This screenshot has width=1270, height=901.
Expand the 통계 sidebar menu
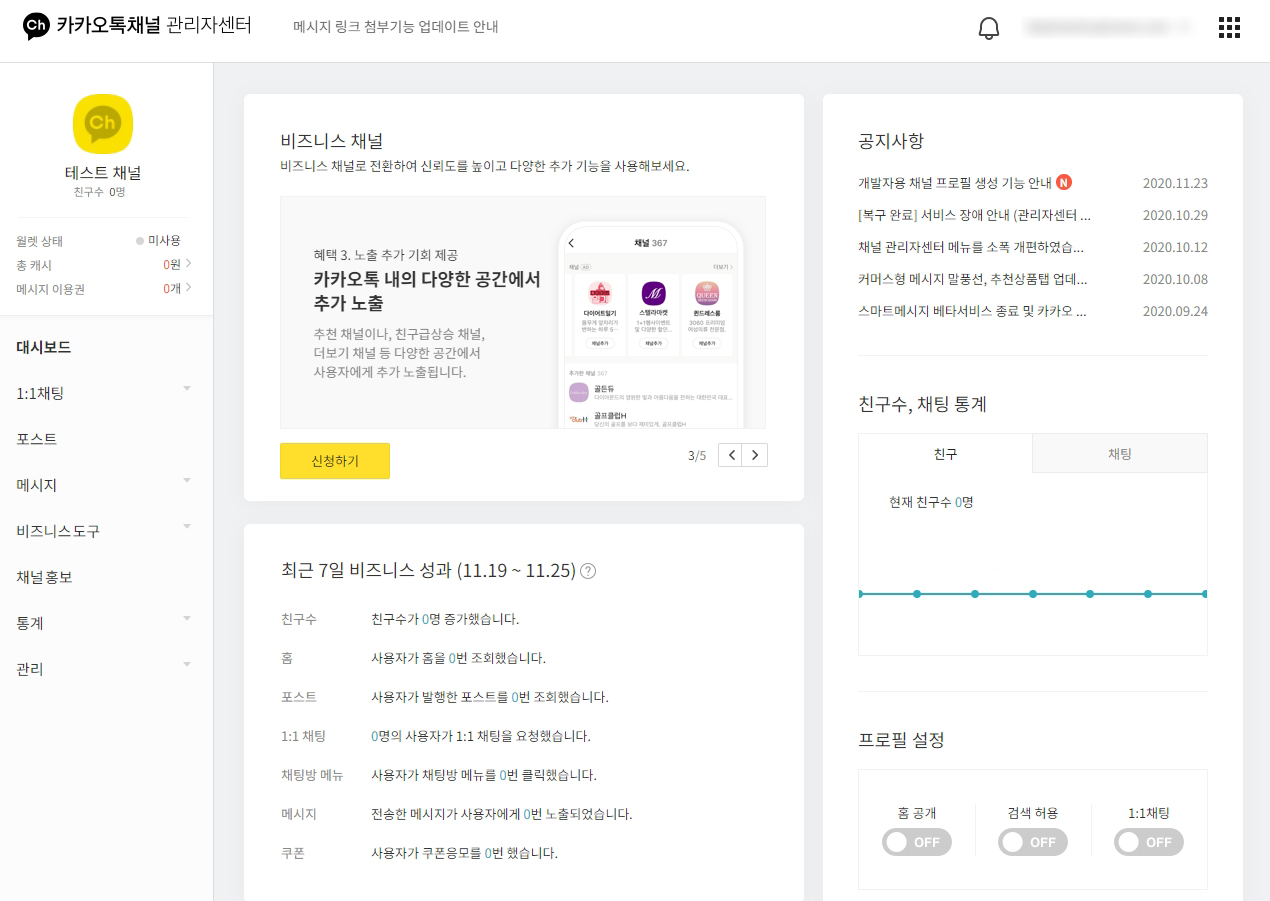pos(187,618)
